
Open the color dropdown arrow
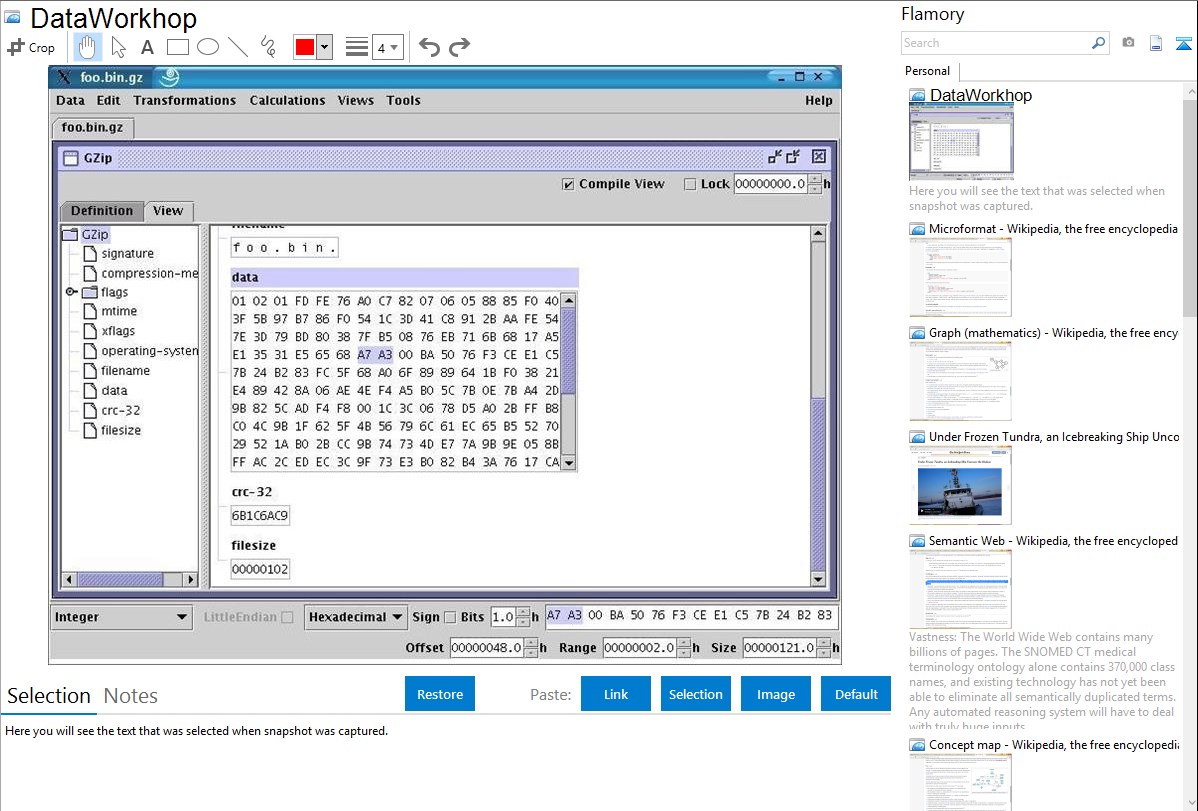click(x=325, y=47)
